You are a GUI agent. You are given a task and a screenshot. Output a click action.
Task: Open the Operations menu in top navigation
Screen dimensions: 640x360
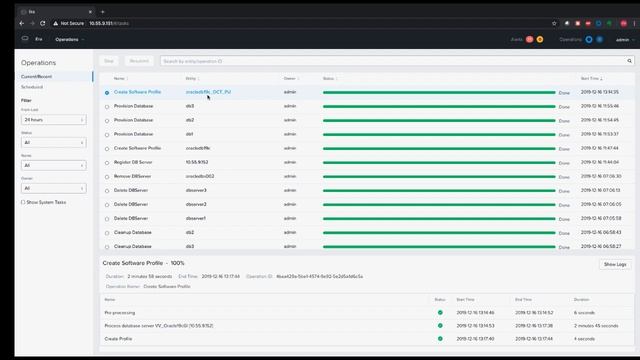point(70,40)
